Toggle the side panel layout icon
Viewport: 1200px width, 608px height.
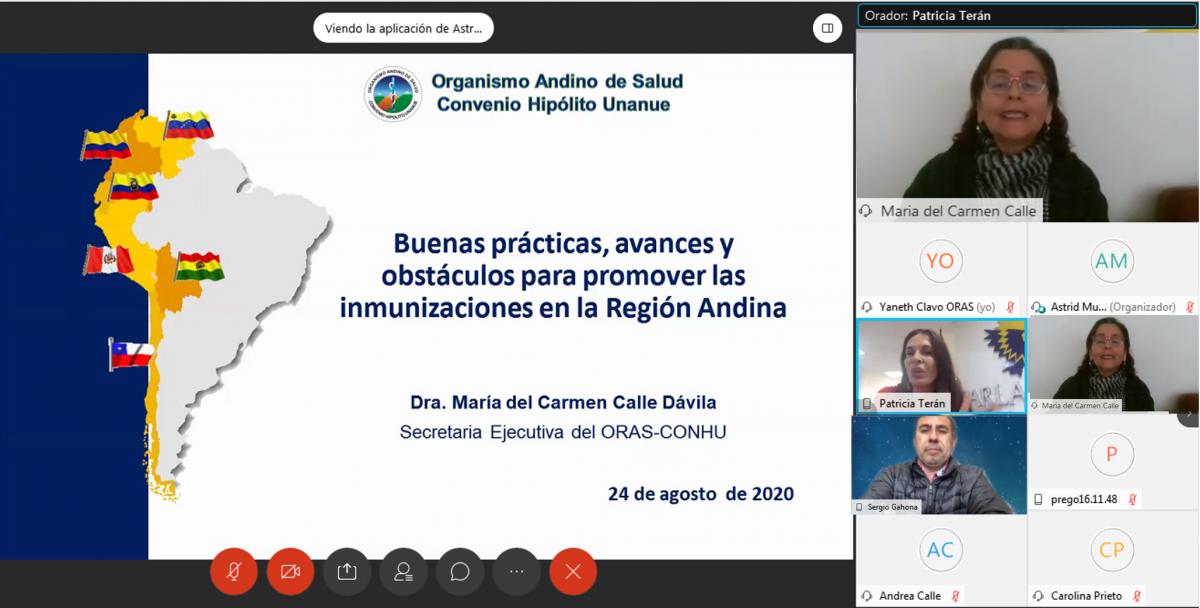pyautogui.click(x=828, y=28)
